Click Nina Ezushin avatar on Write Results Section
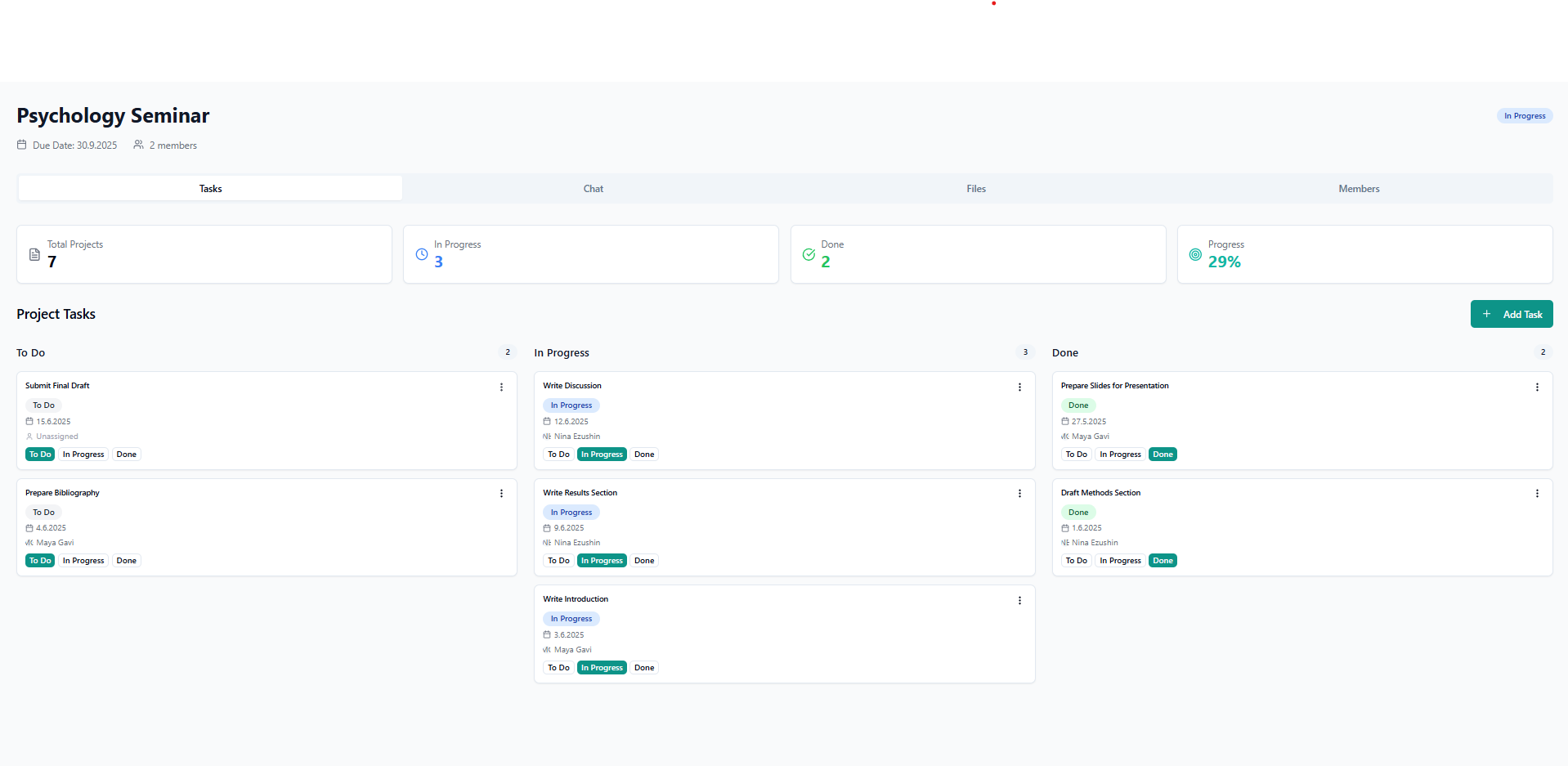 (547, 543)
